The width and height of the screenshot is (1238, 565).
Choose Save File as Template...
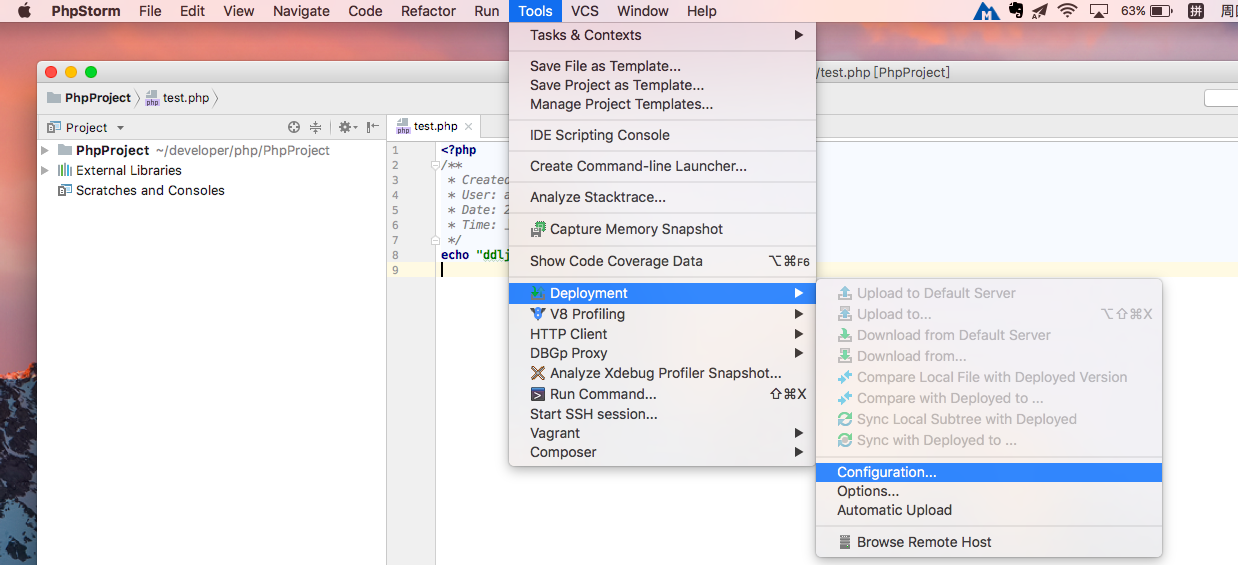click(x=662, y=66)
